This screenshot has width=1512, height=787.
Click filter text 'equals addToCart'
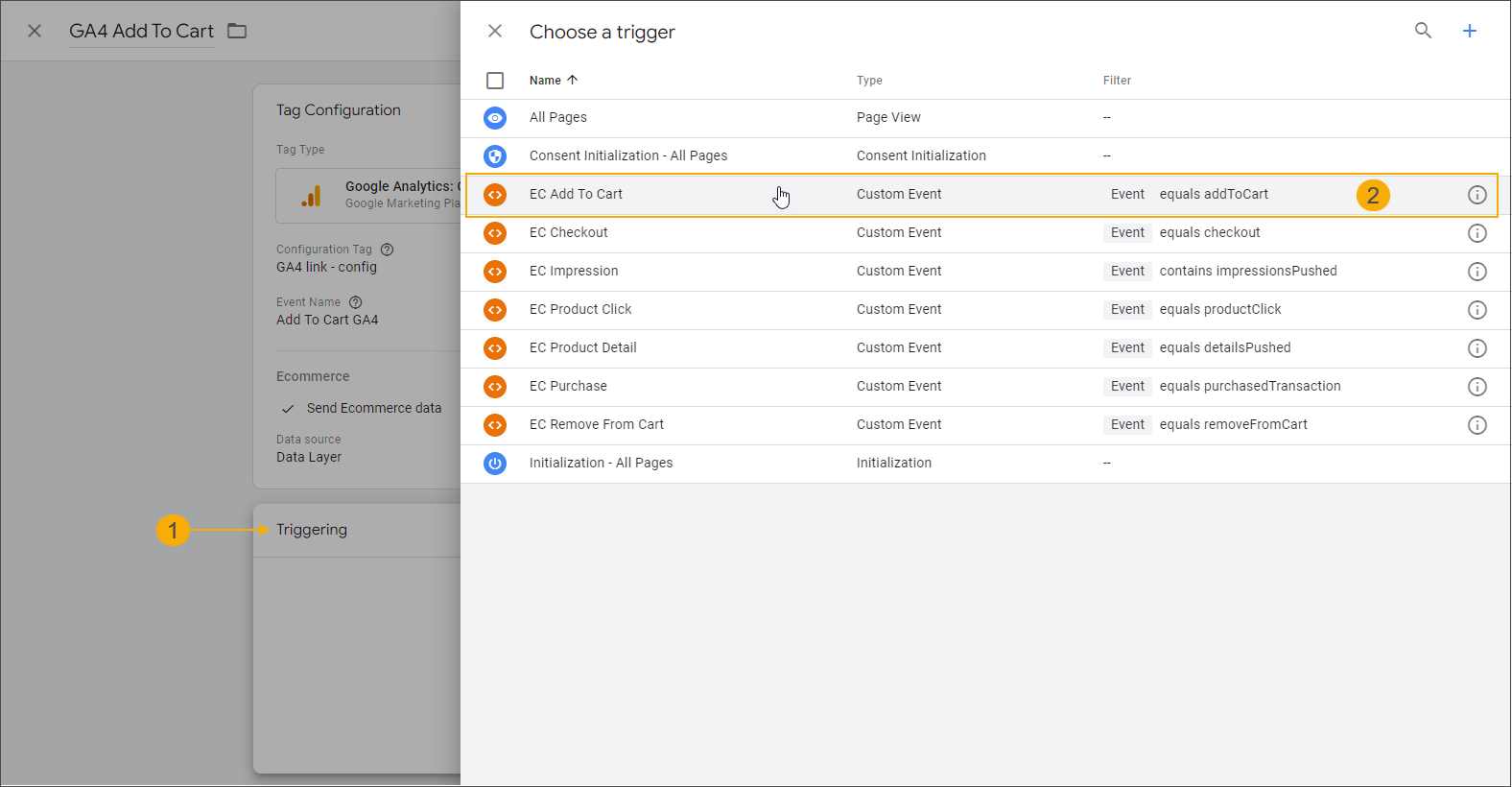pyautogui.click(x=1214, y=194)
